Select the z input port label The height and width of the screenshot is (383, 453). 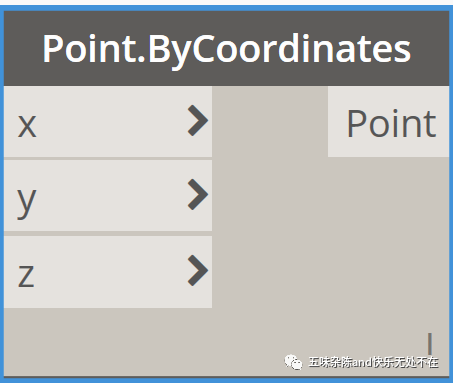[x=26, y=275]
